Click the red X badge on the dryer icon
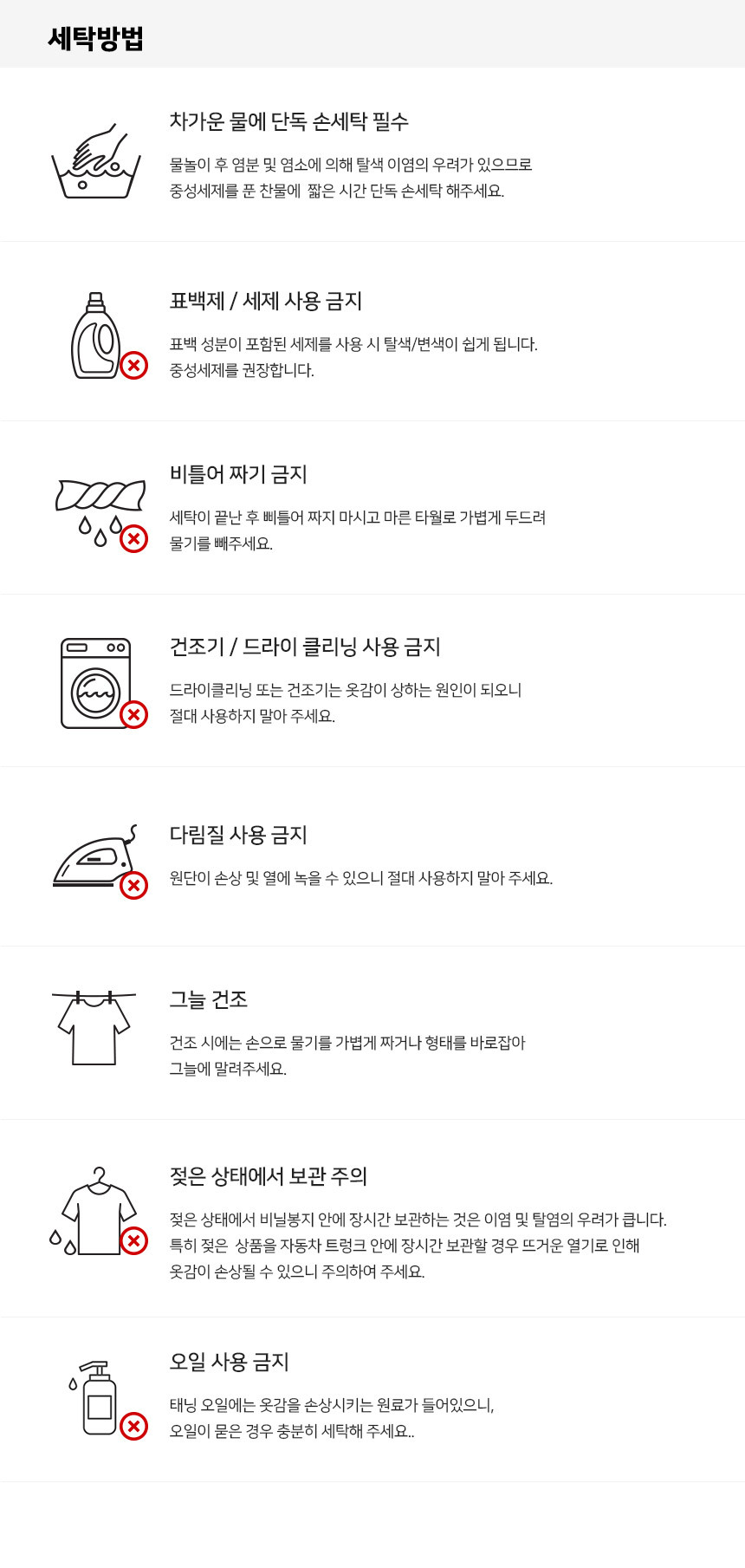 click(133, 715)
